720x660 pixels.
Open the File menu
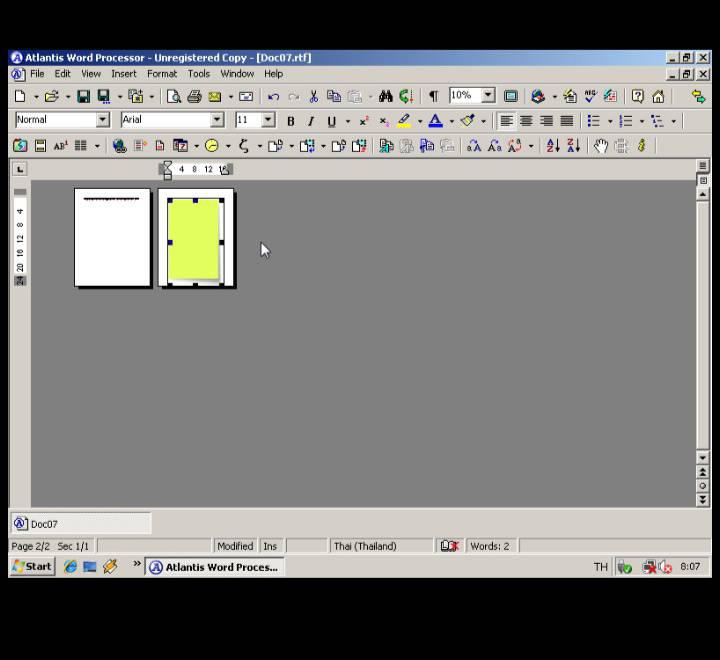click(37, 74)
